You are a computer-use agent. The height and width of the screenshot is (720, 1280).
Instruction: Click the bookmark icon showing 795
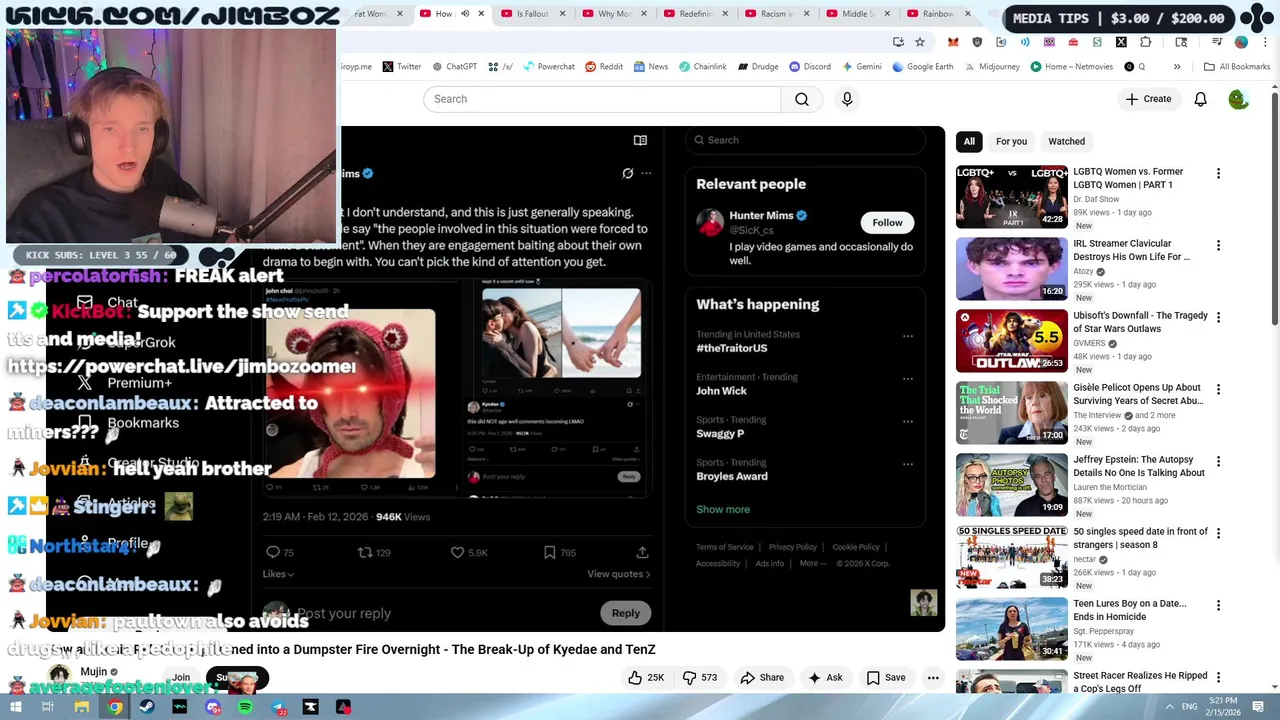point(549,552)
